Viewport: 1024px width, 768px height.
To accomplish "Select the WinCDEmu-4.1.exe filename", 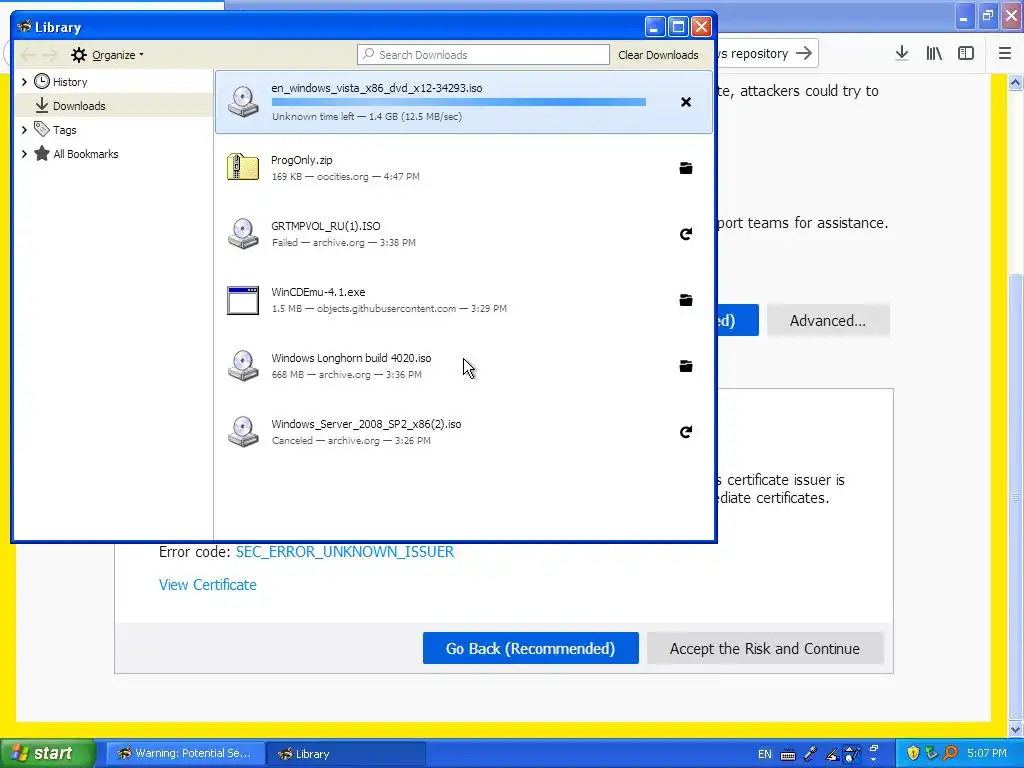I will [x=318, y=292].
